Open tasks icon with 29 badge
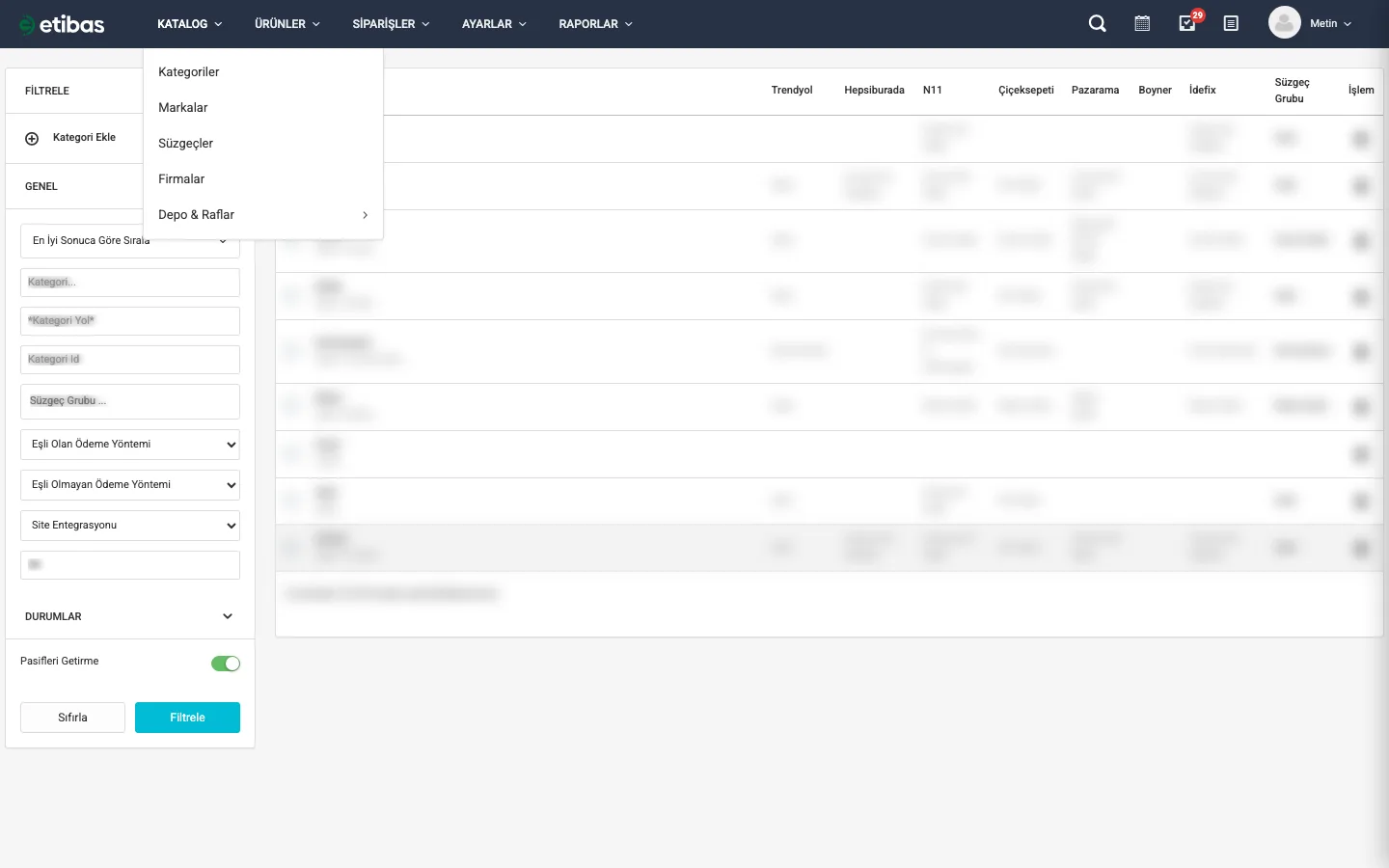This screenshot has width=1389, height=868. (1187, 24)
